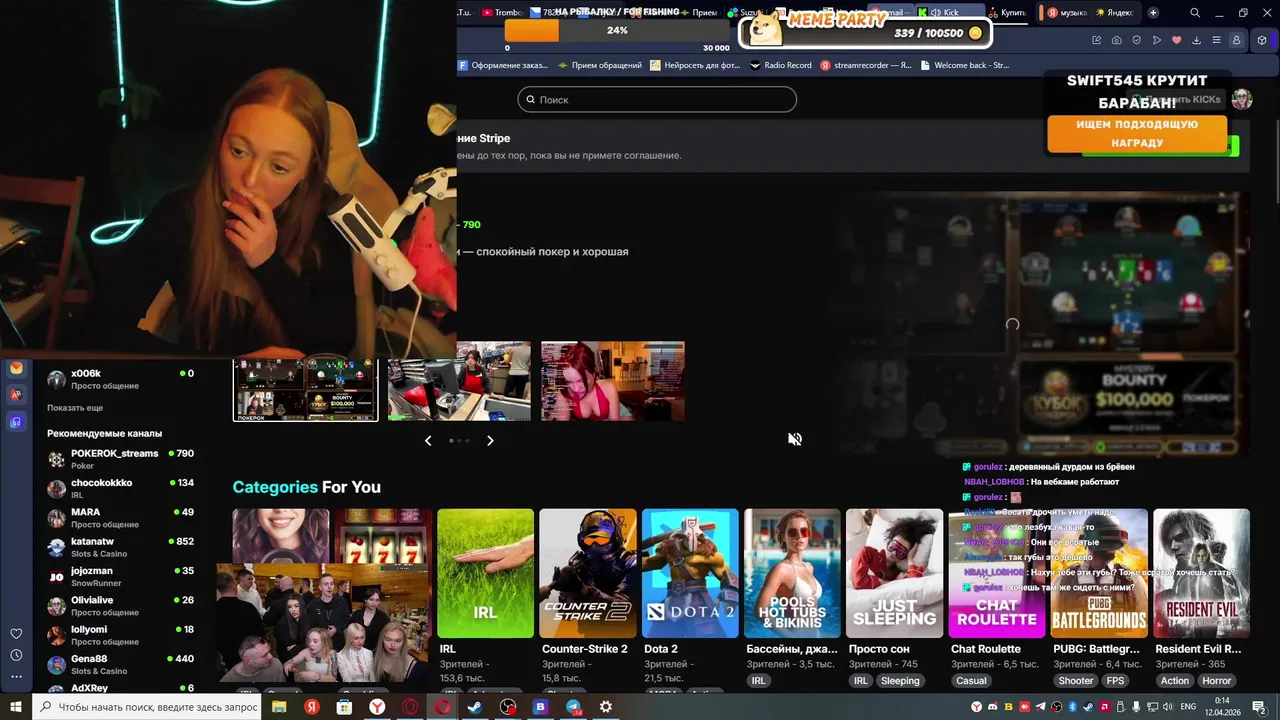Open Steam from the taskbar
The image size is (1280, 720).
[x=475, y=707]
